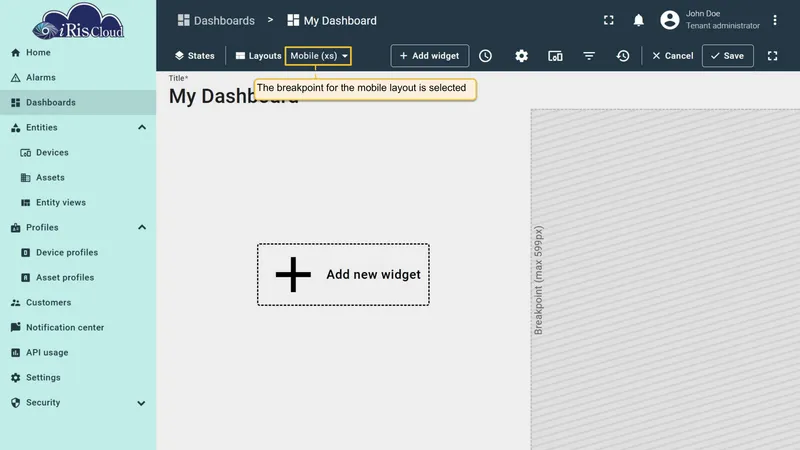Open notifications bell icon
Viewport: 800px width, 450px height.
(x=638, y=20)
